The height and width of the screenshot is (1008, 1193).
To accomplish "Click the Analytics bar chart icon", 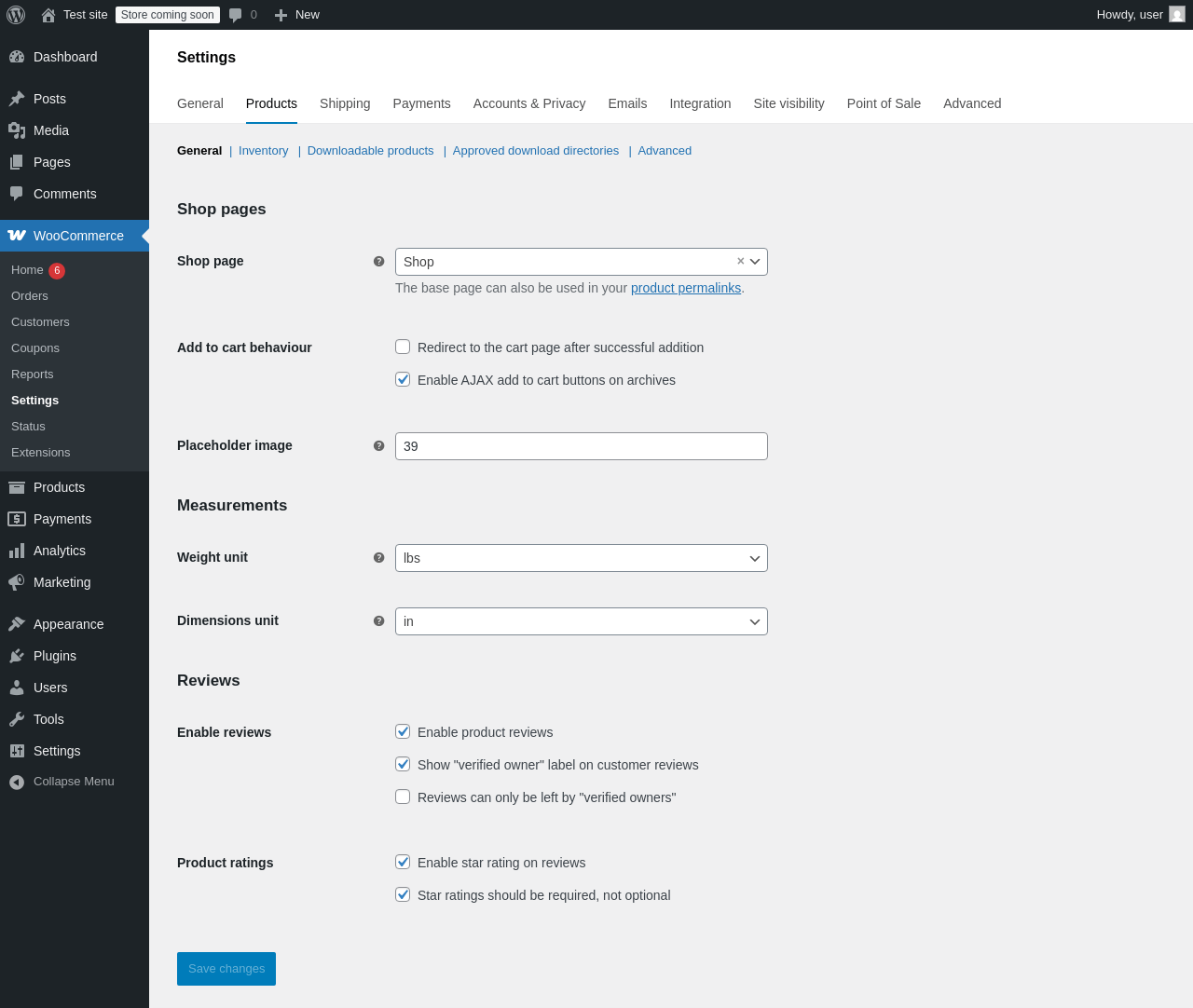I will [17, 551].
